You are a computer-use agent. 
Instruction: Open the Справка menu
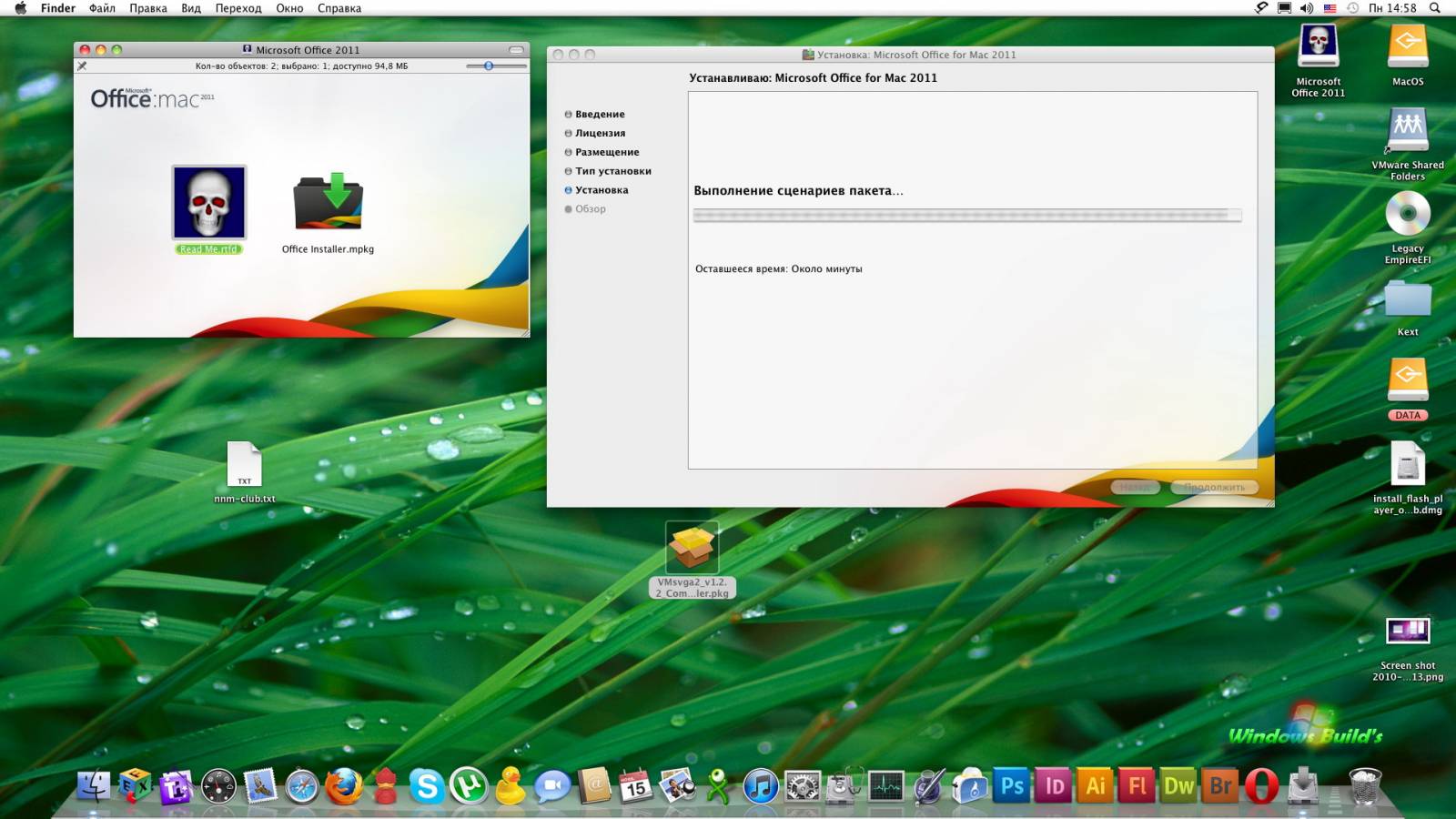(339, 8)
